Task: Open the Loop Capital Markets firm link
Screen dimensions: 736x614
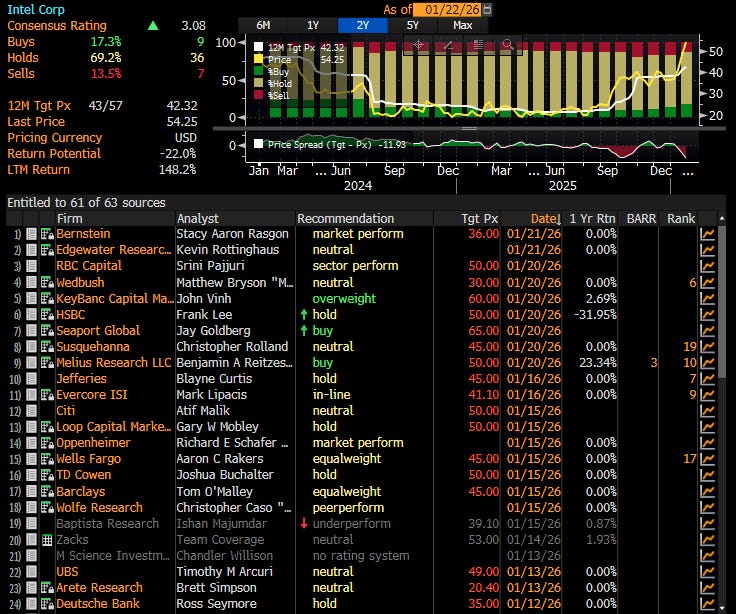Action: point(114,427)
